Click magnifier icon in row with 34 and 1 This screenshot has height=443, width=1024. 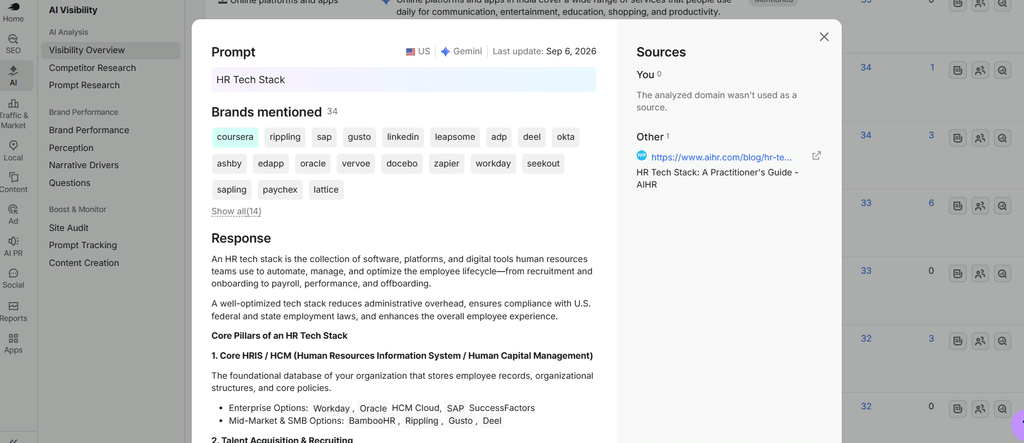pos(1002,71)
